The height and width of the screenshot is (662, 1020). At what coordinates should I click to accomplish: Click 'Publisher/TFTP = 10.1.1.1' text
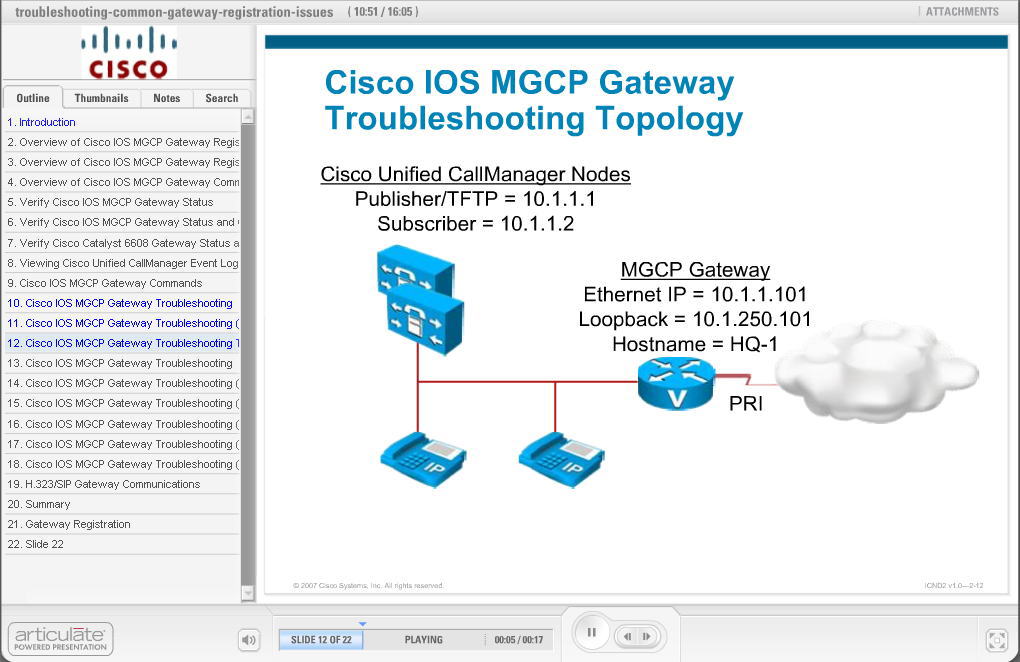click(x=475, y=199)
